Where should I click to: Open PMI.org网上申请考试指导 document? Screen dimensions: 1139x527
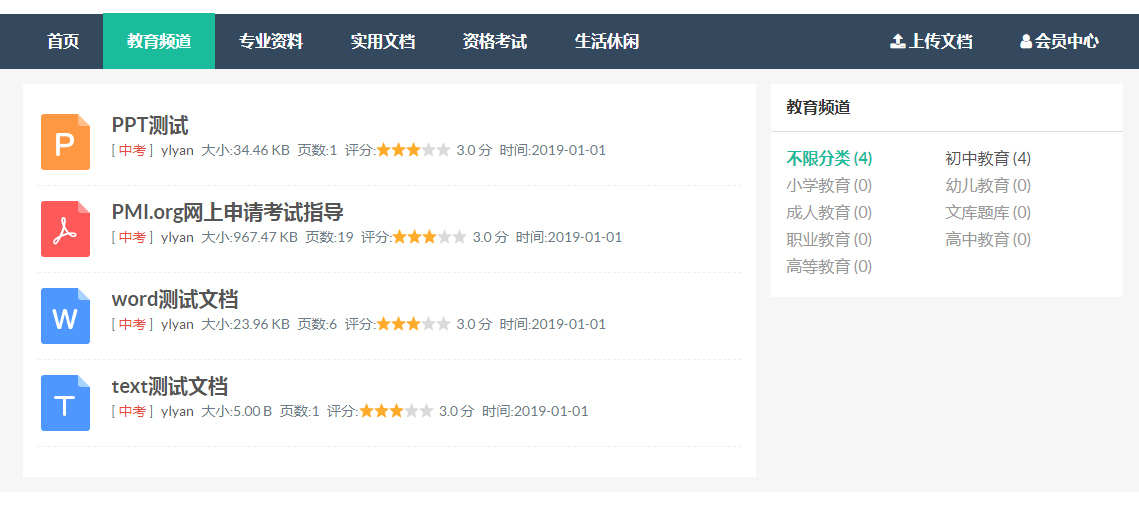tap(227, 212)
